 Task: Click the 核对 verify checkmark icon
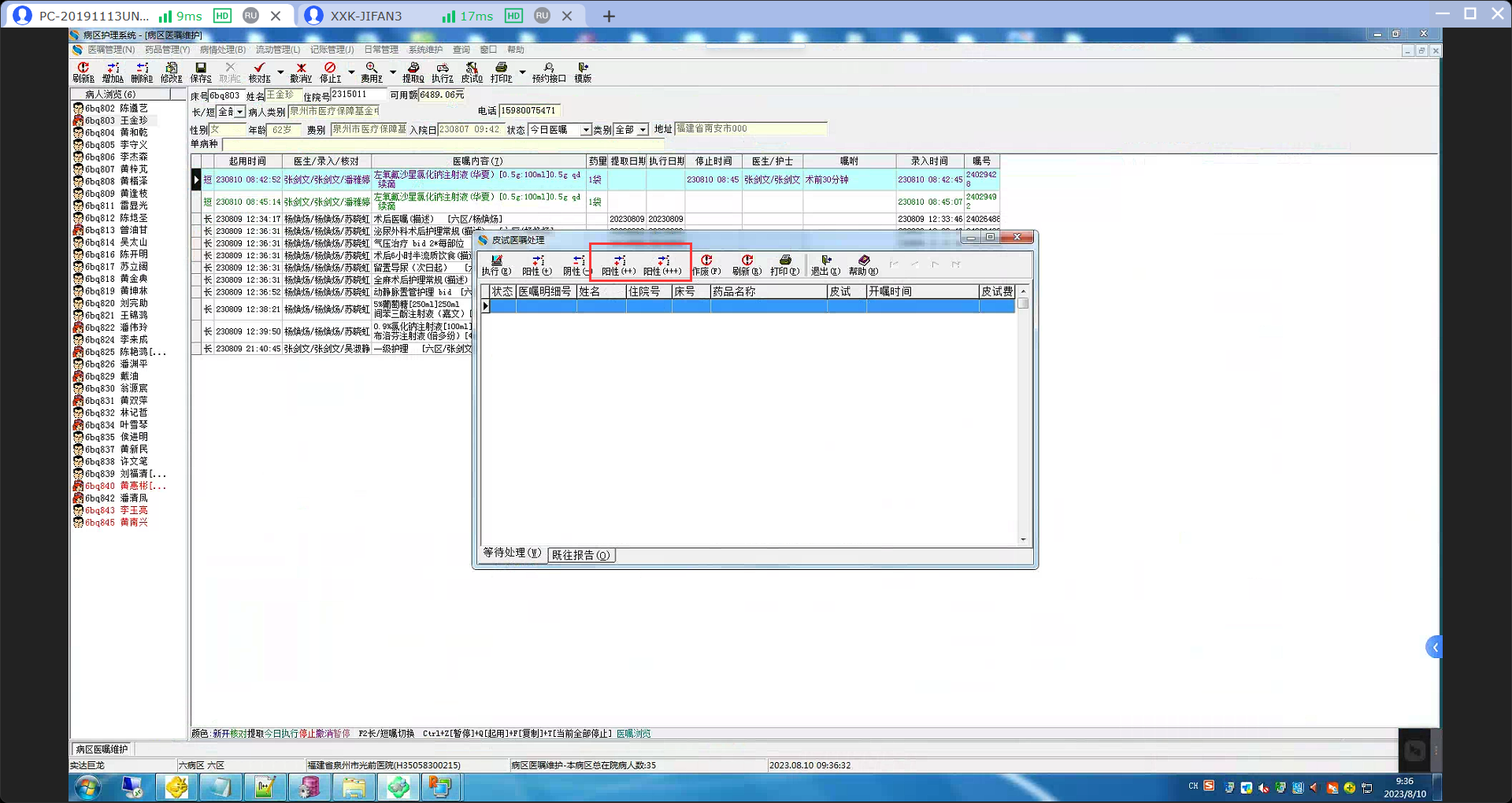(x=259, y=72)
